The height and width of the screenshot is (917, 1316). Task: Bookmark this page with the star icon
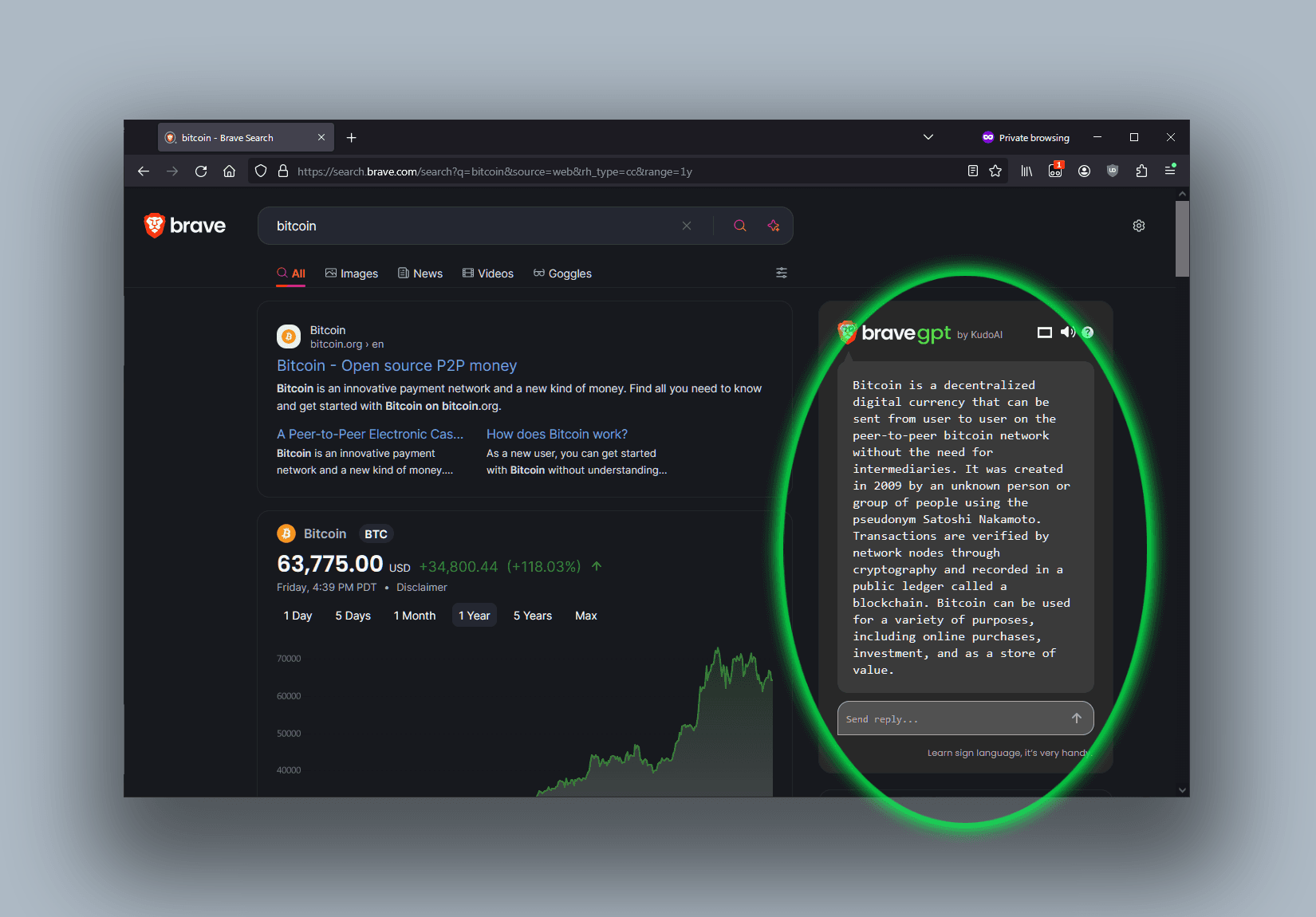[x=995, y=171]
